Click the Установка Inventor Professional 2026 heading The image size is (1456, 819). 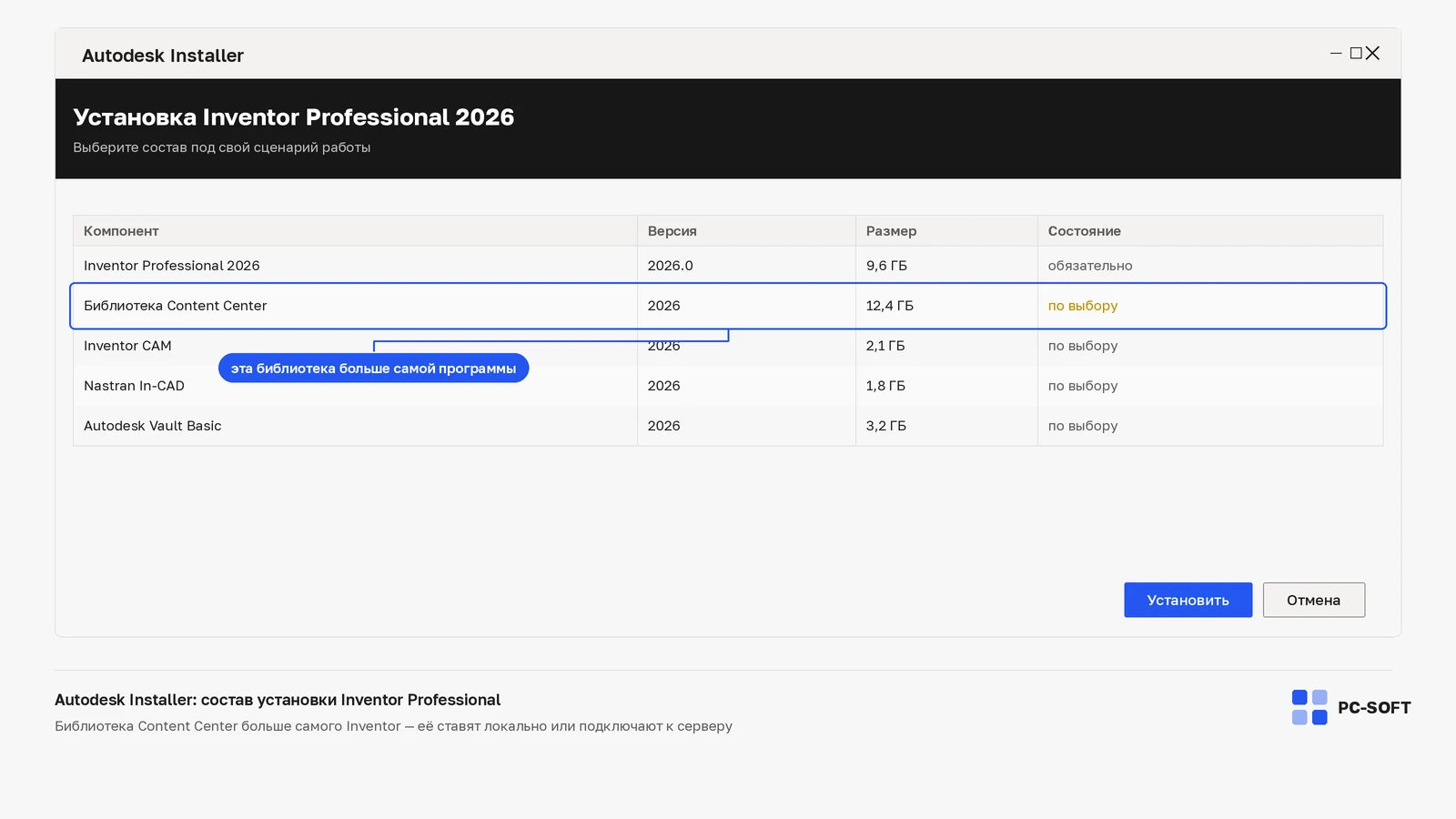[x=294, y=117]
